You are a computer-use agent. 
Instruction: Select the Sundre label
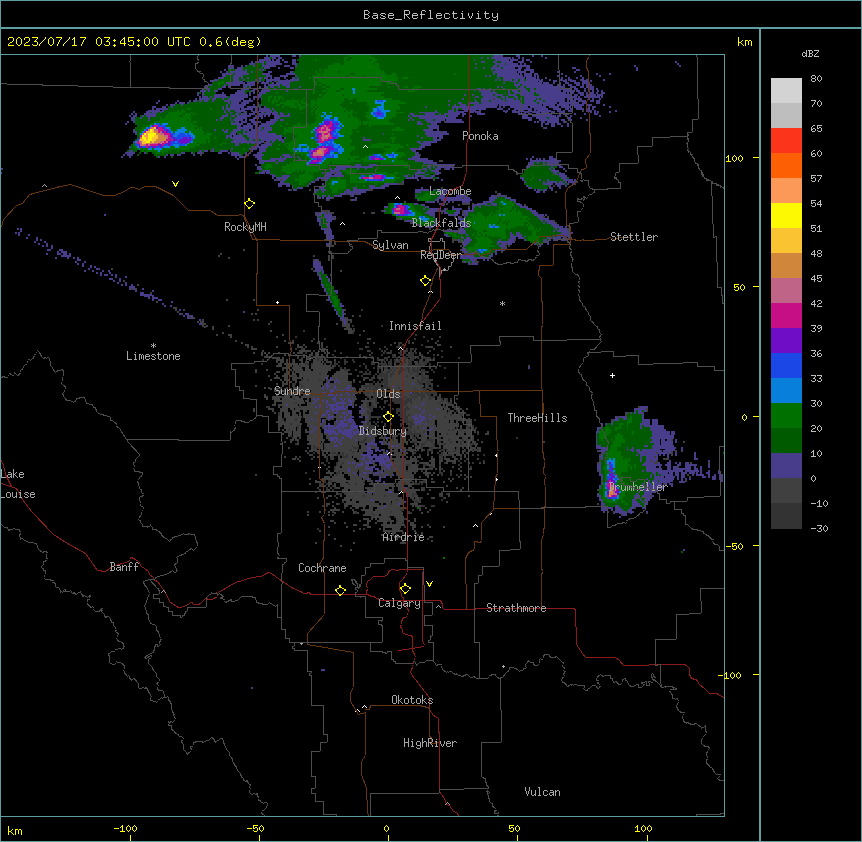(x=292, y=391)
